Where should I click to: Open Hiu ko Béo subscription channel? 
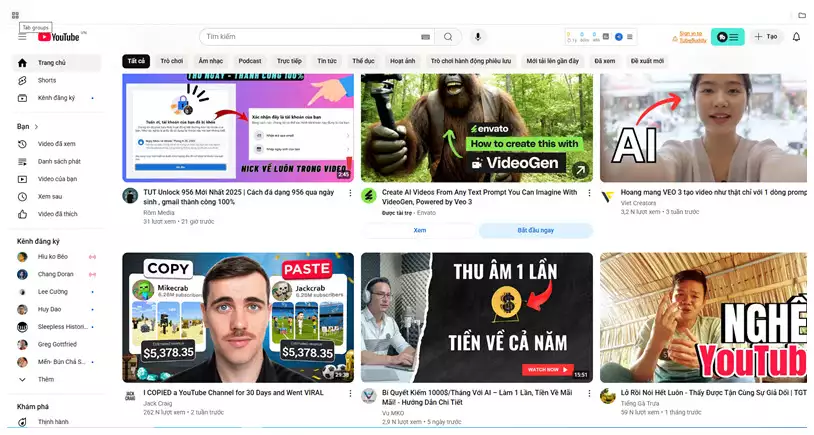point(57,257)
